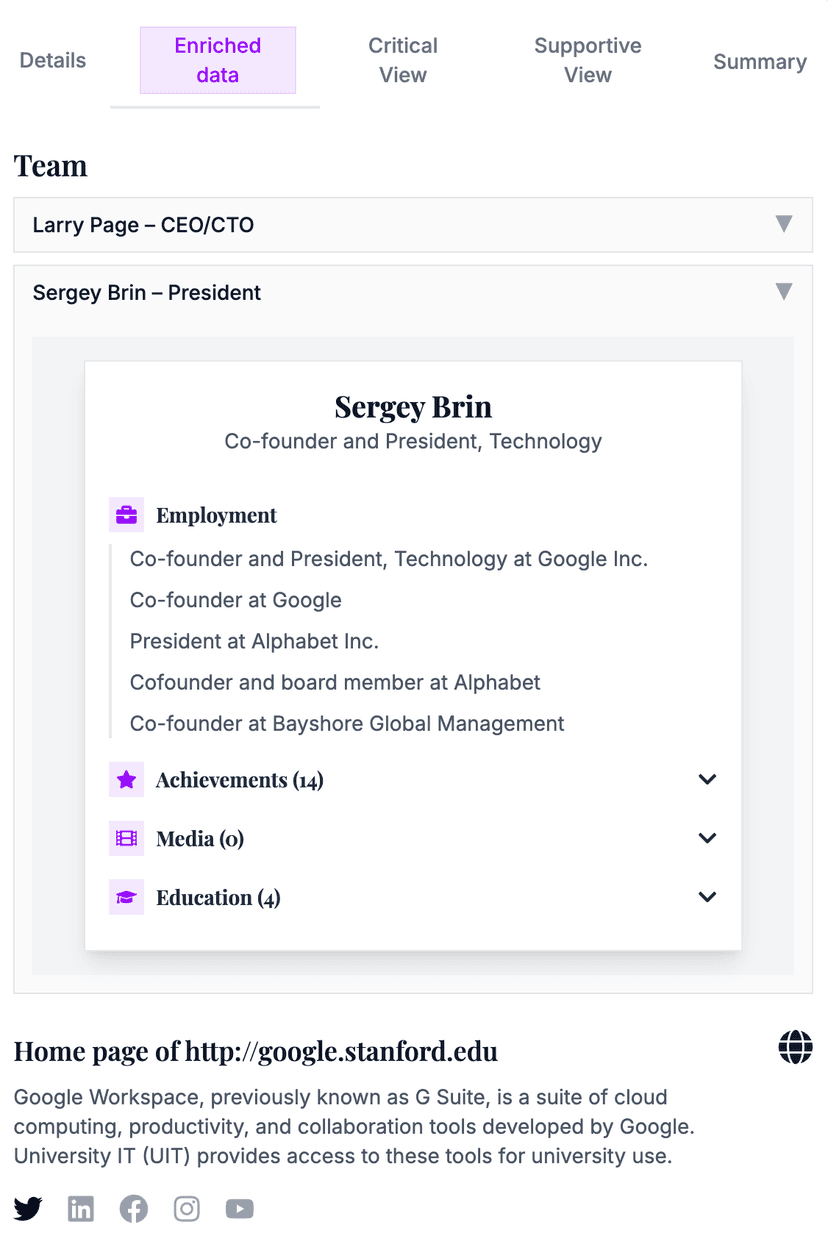Collapse the Sergey Brin – President panel
Viewport: 828px width, 1241px height.
point(784,291)
